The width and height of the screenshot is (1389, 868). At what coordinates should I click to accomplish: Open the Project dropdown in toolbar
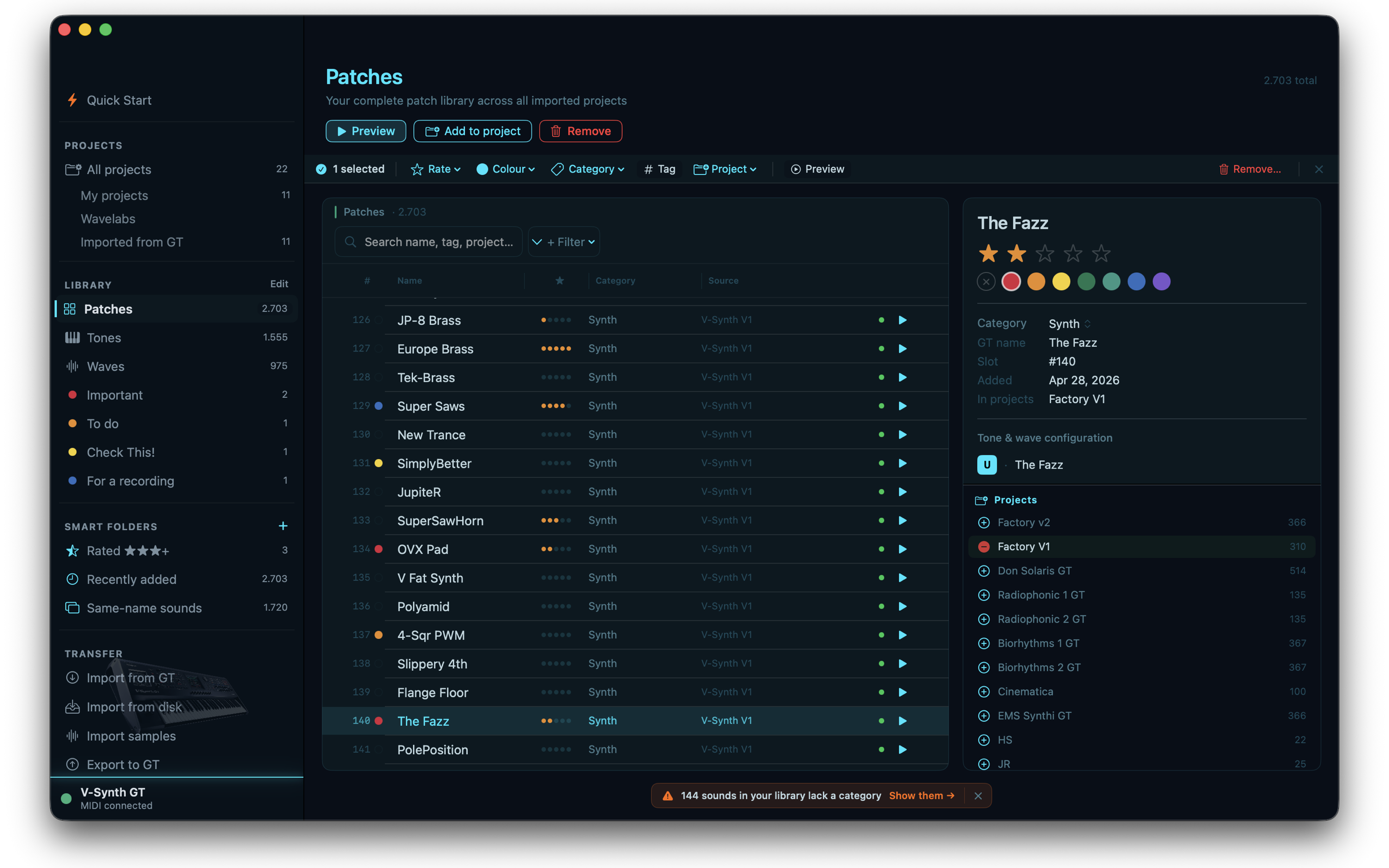click(x=725, y=169)
